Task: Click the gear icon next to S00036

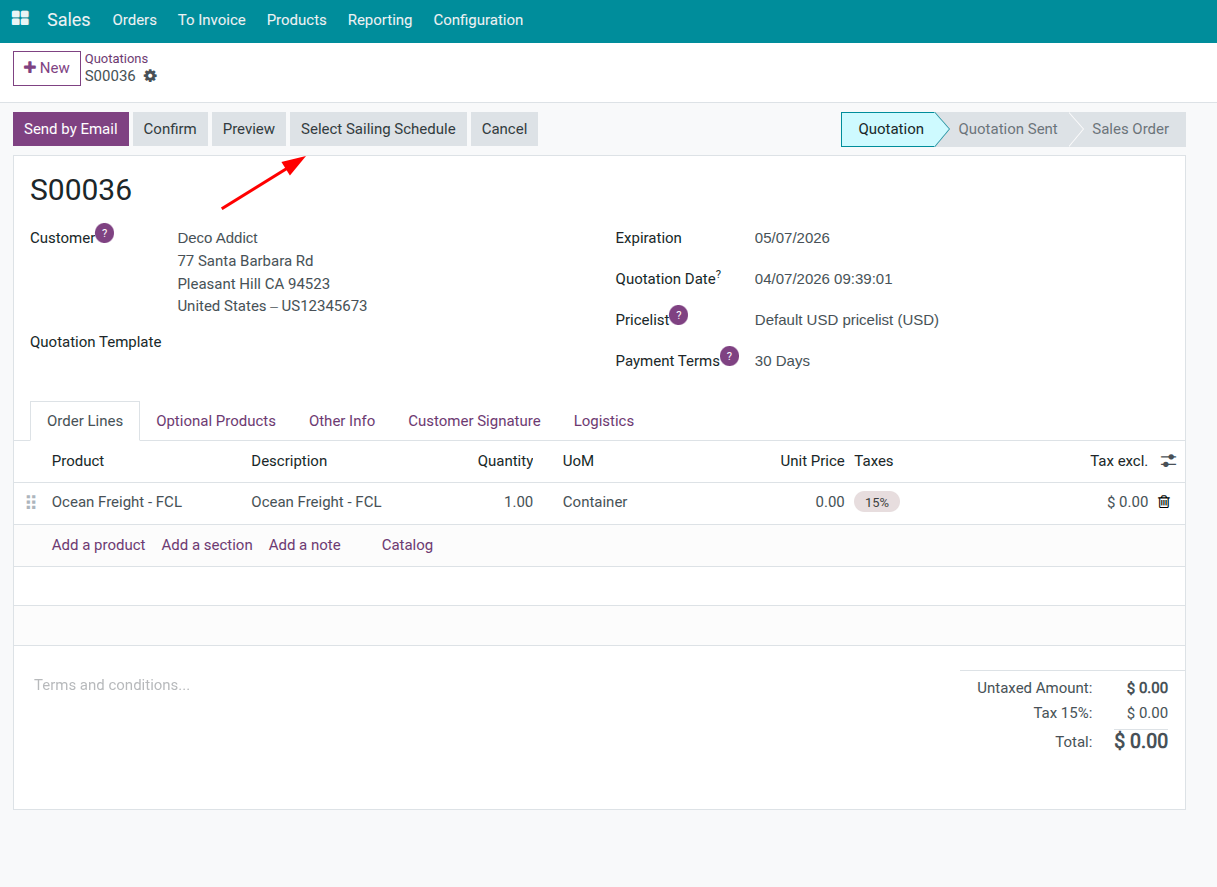Action: coord(150,76)
